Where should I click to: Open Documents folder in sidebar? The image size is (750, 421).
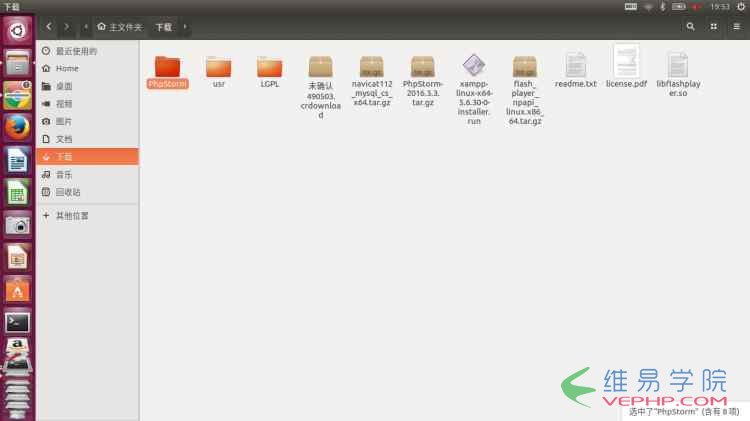[x=88, y=139]
